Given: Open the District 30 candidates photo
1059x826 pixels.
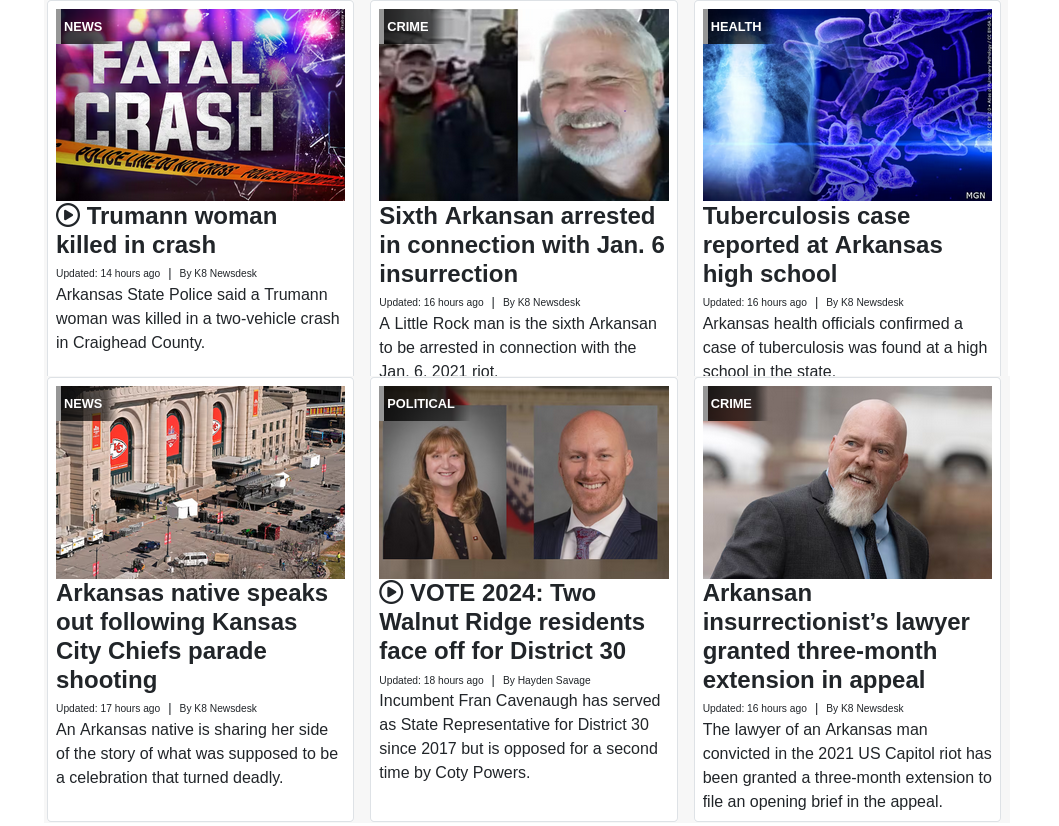Looking at the screenshot, I should pos(524,482).
